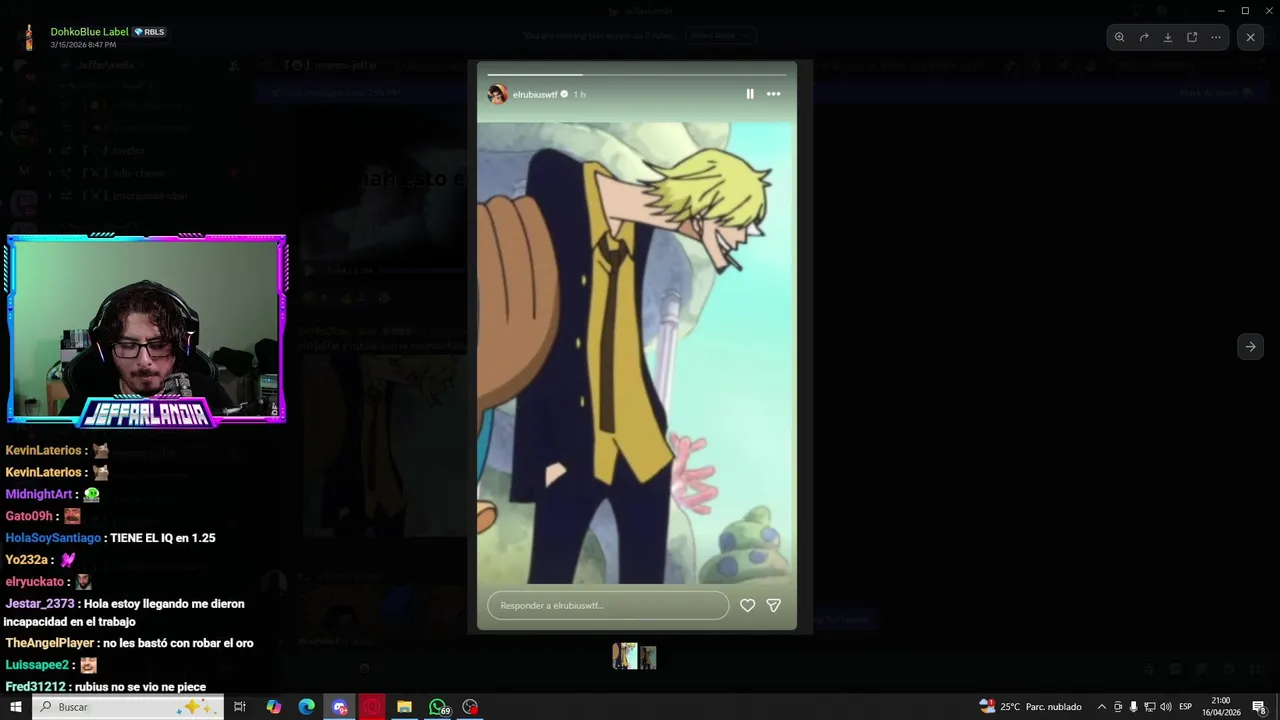The width and height of the screenshot is (1280, 720).
Task: Click the Buscar taskbar search box
Action: (x=128, y=707)
